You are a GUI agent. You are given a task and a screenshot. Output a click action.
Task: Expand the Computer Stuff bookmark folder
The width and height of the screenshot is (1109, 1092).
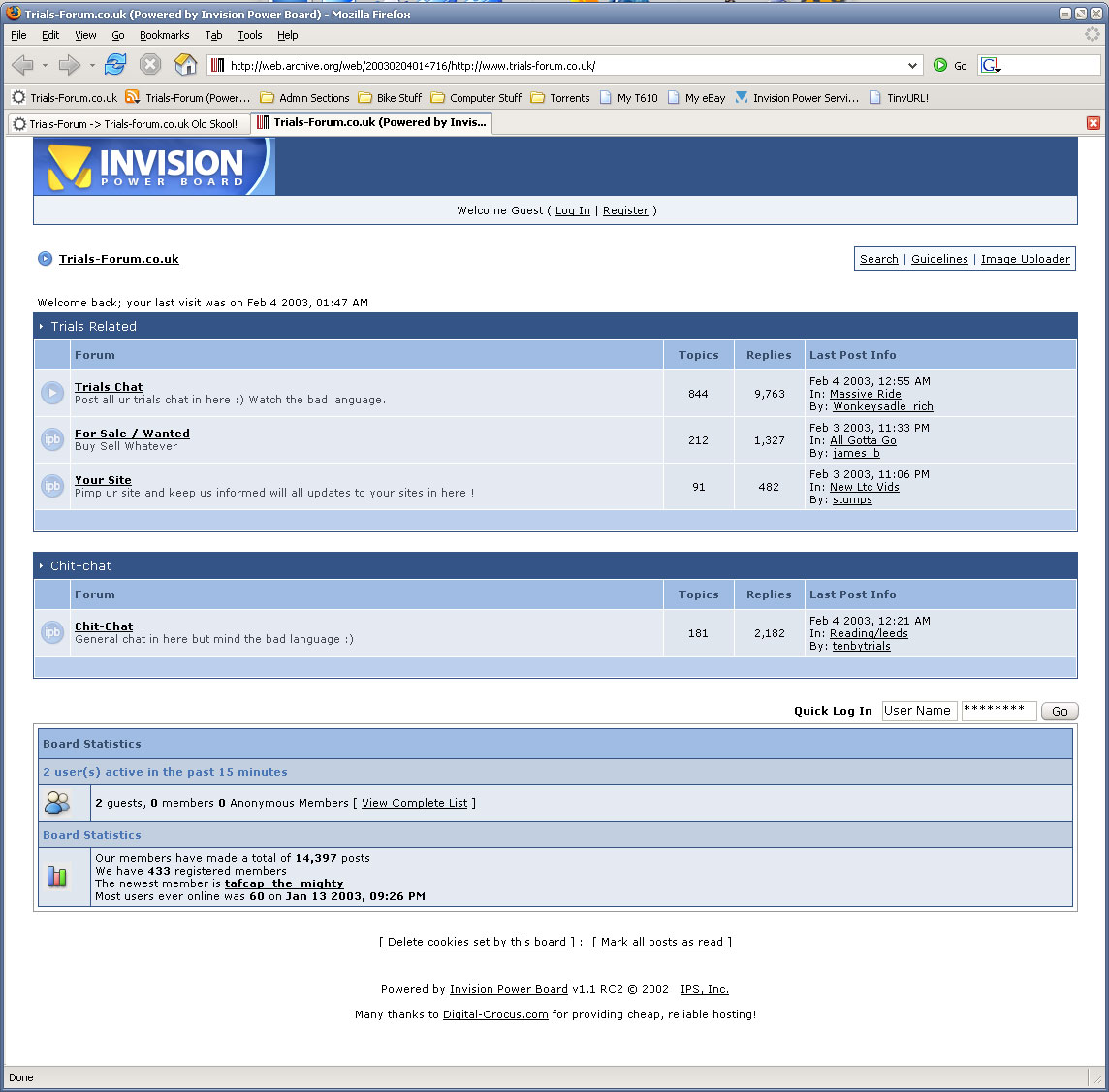(x=476, y=98)
